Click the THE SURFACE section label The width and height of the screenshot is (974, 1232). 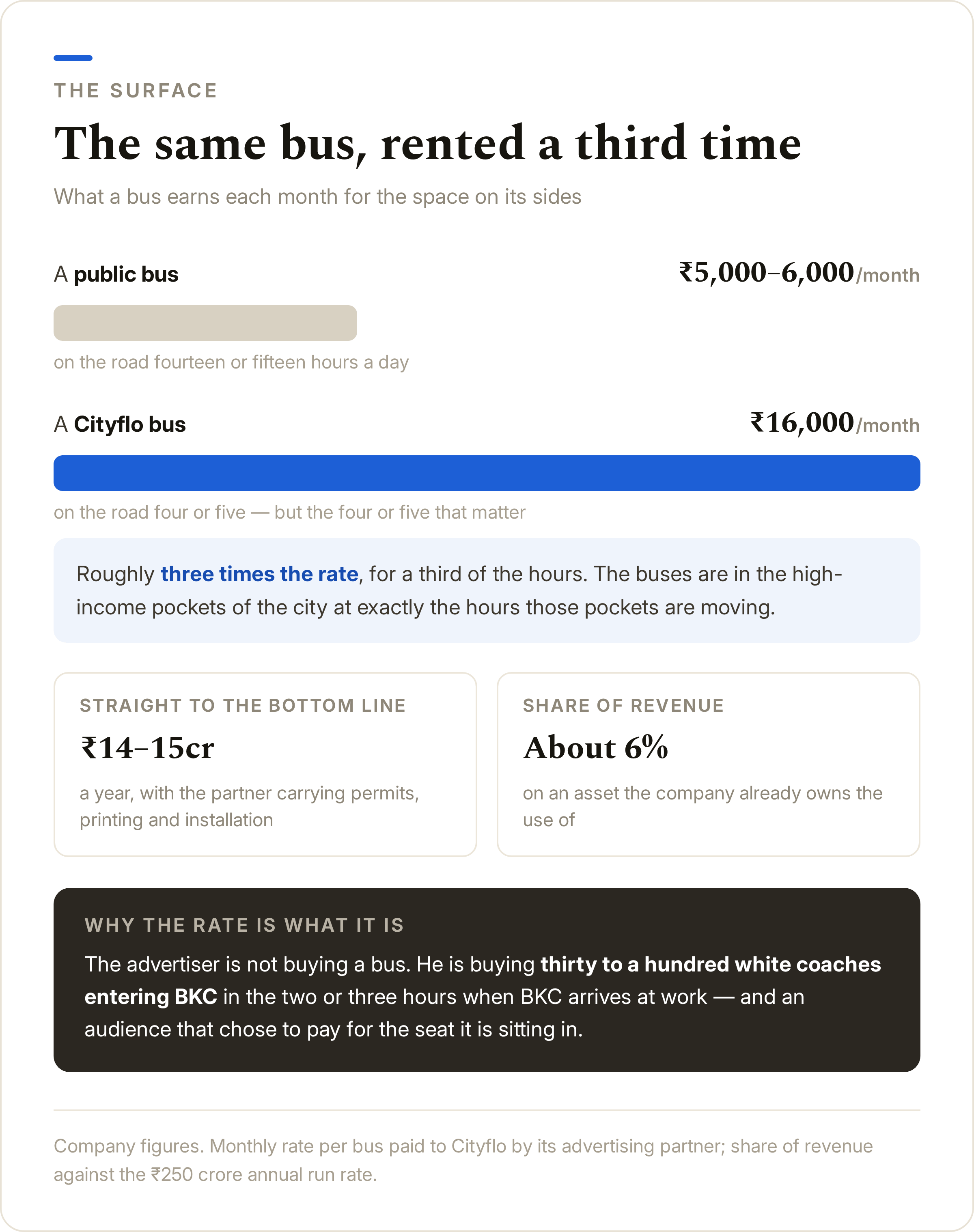click(x=136, y=90)
